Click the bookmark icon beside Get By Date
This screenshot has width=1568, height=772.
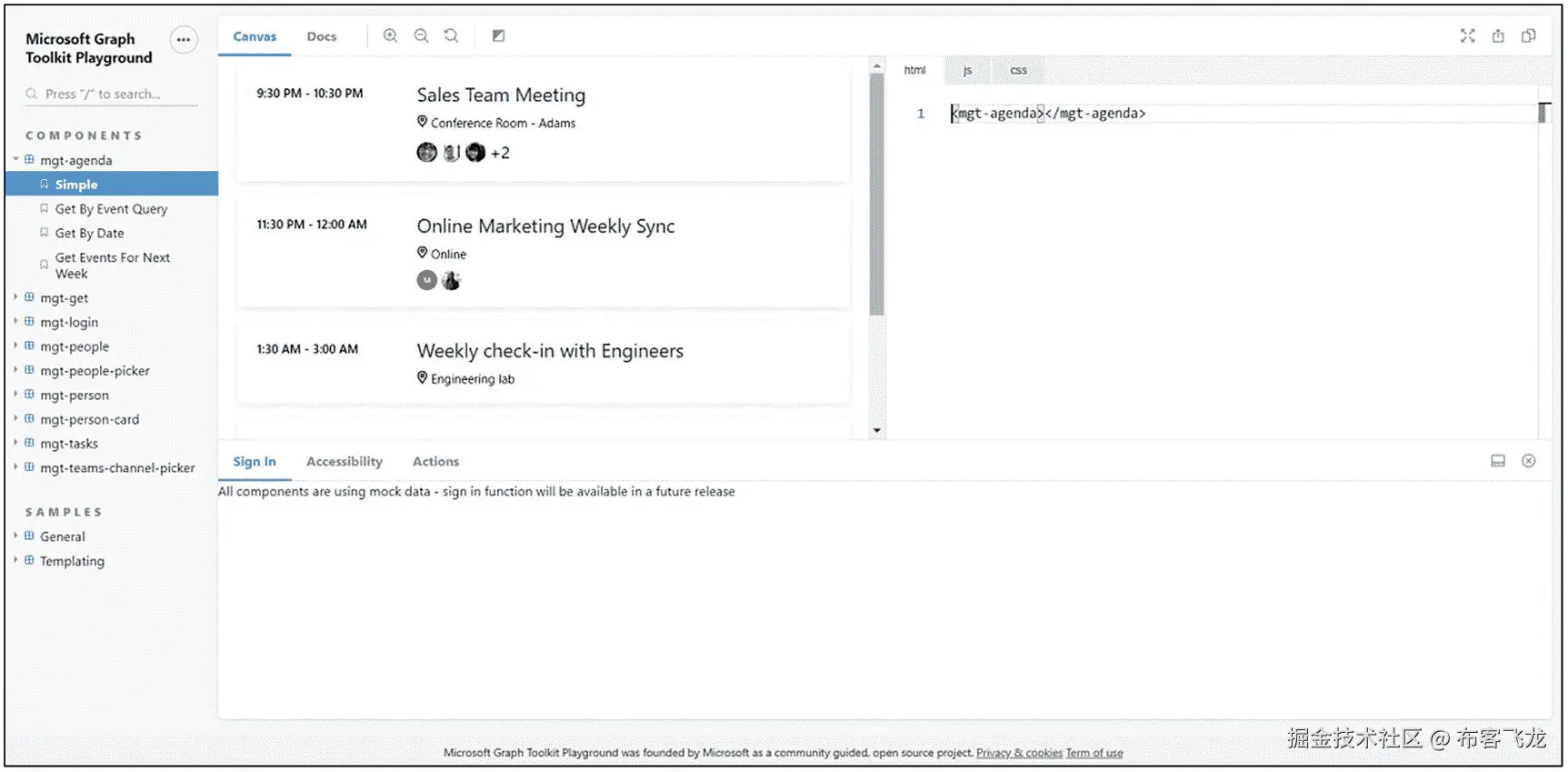pyautogui.click(x=44, y=233)
